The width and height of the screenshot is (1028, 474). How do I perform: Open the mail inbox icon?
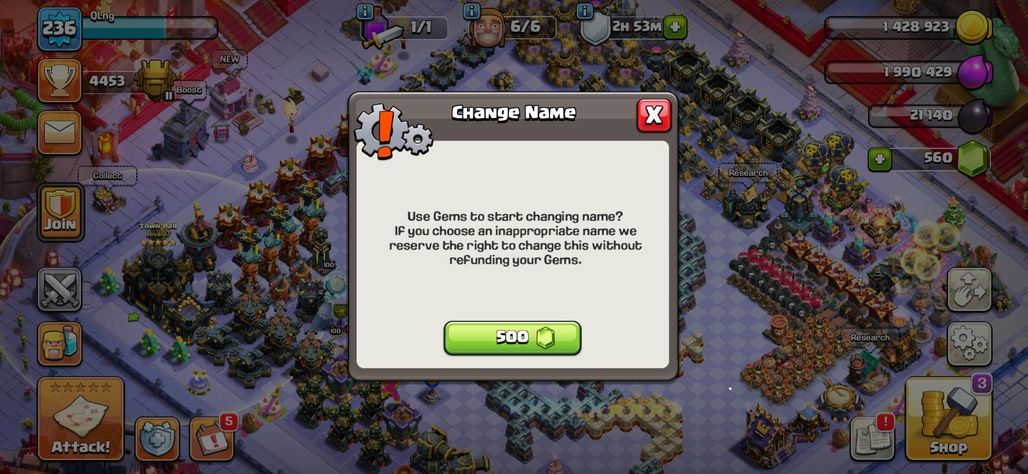pos(60,133)
